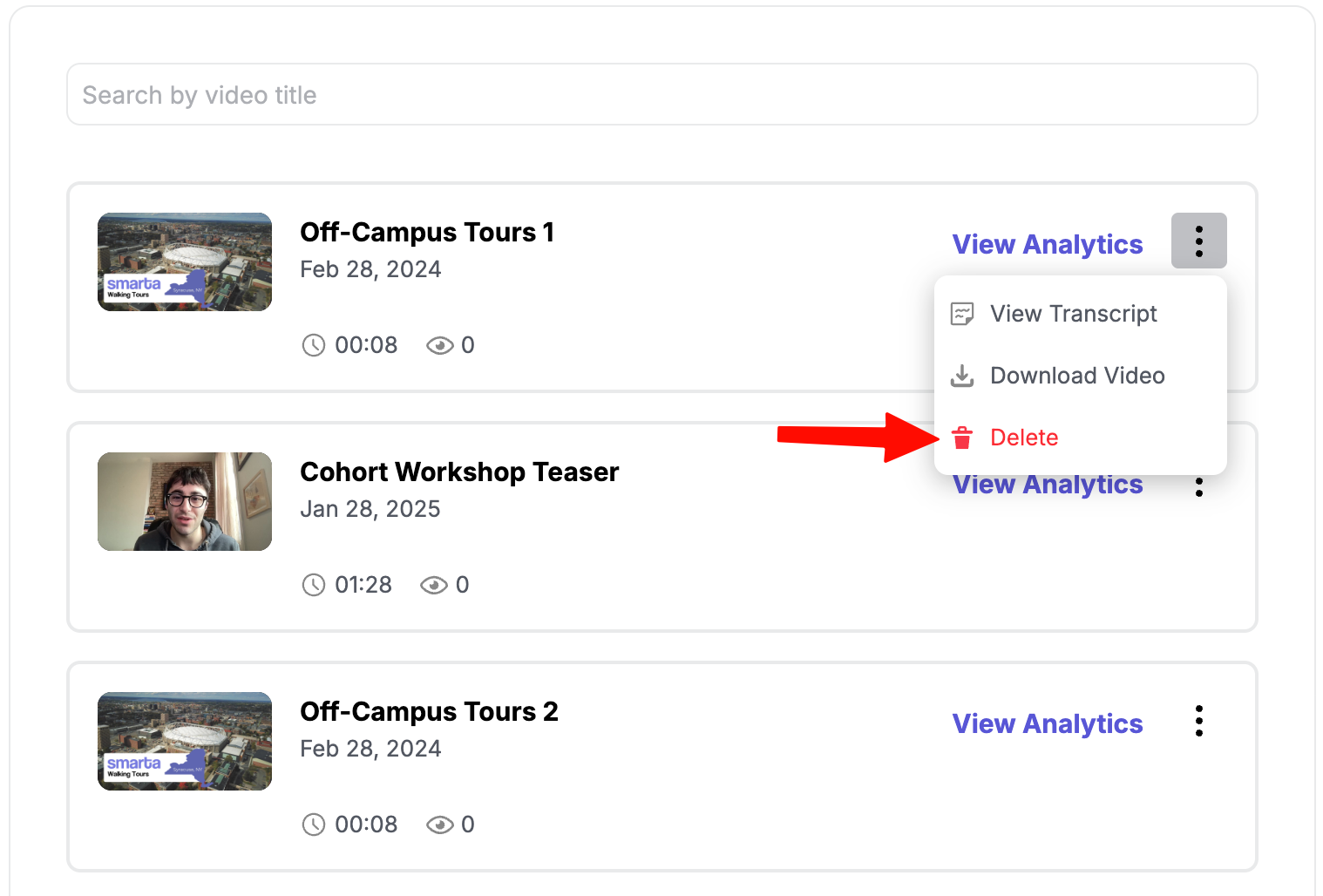Screen dimensions: 1323x896
Task: Open the Cohort Workshop Teaser thumbnail
Action: 185,501
